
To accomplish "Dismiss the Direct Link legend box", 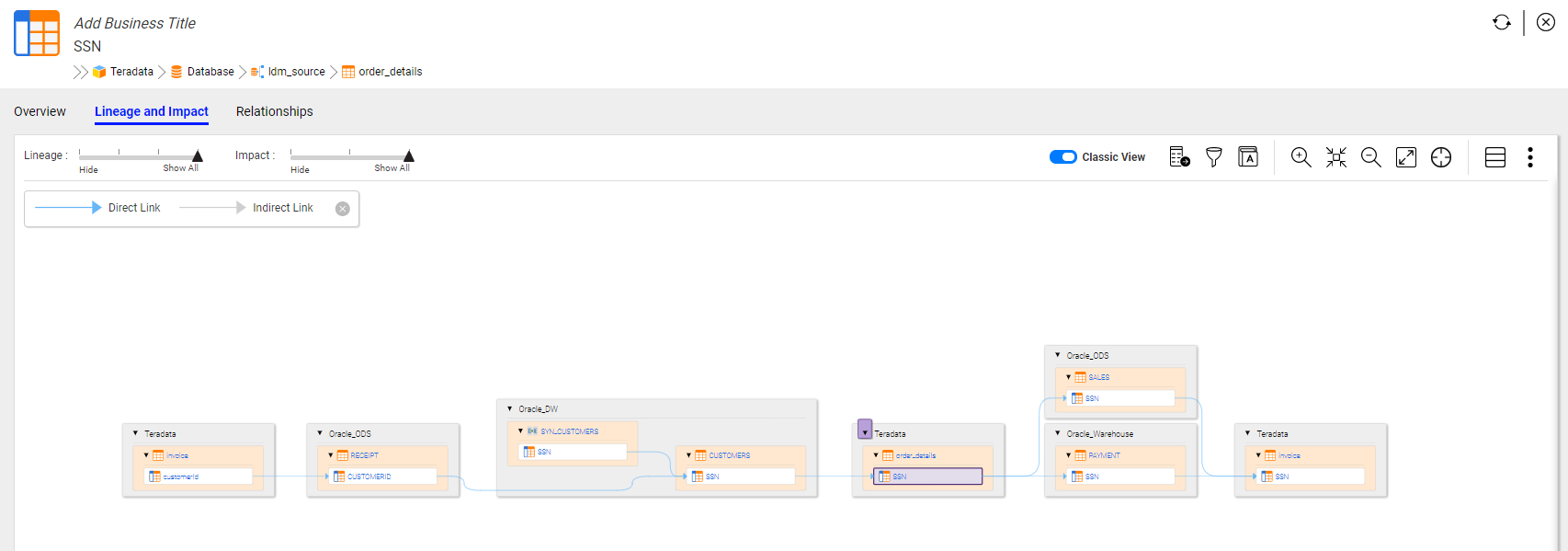I will 343,209.
